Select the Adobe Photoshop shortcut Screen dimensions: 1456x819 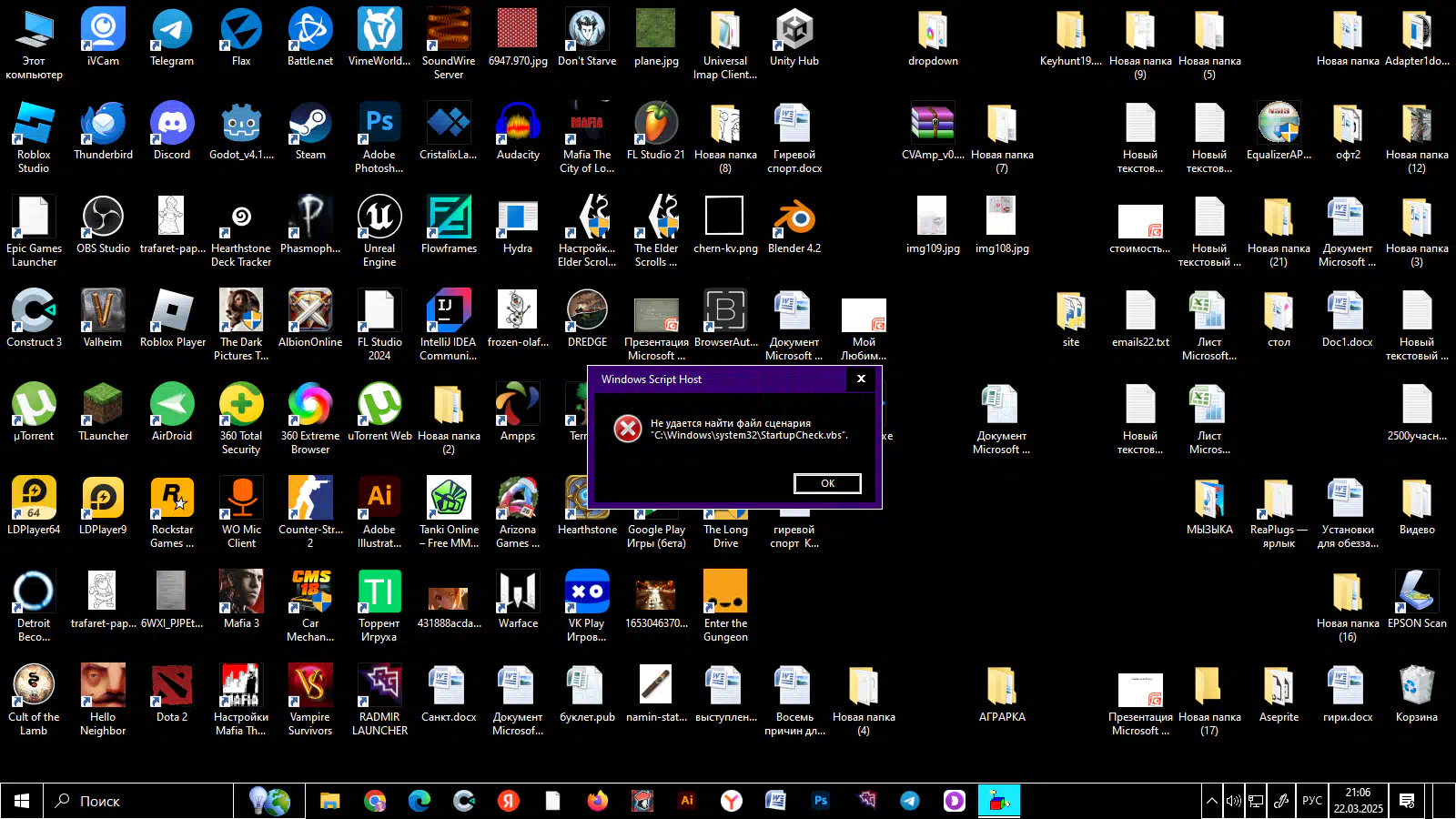point(379,138)
